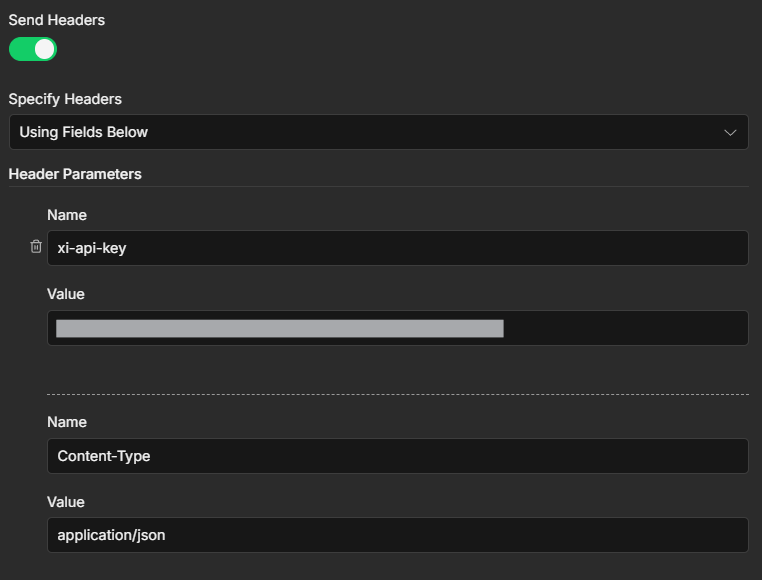Click the Name label above xi-api-key
The width and height of the screenshot is (762, 580).
(67, 215)
